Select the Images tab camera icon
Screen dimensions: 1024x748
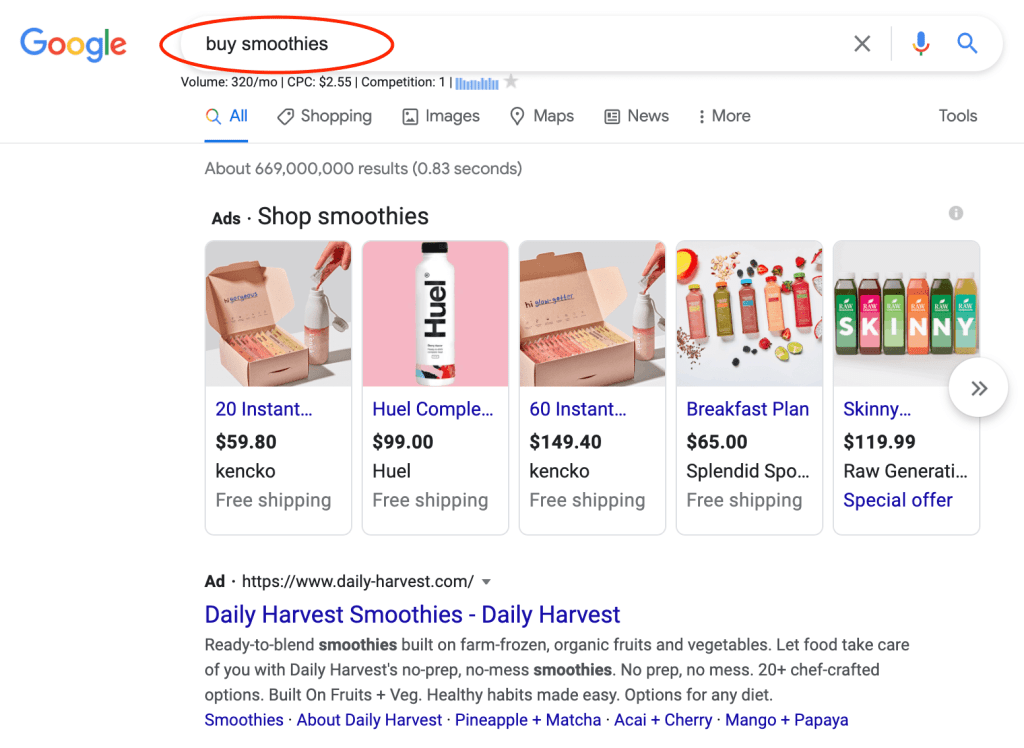[x=410, y=116]
